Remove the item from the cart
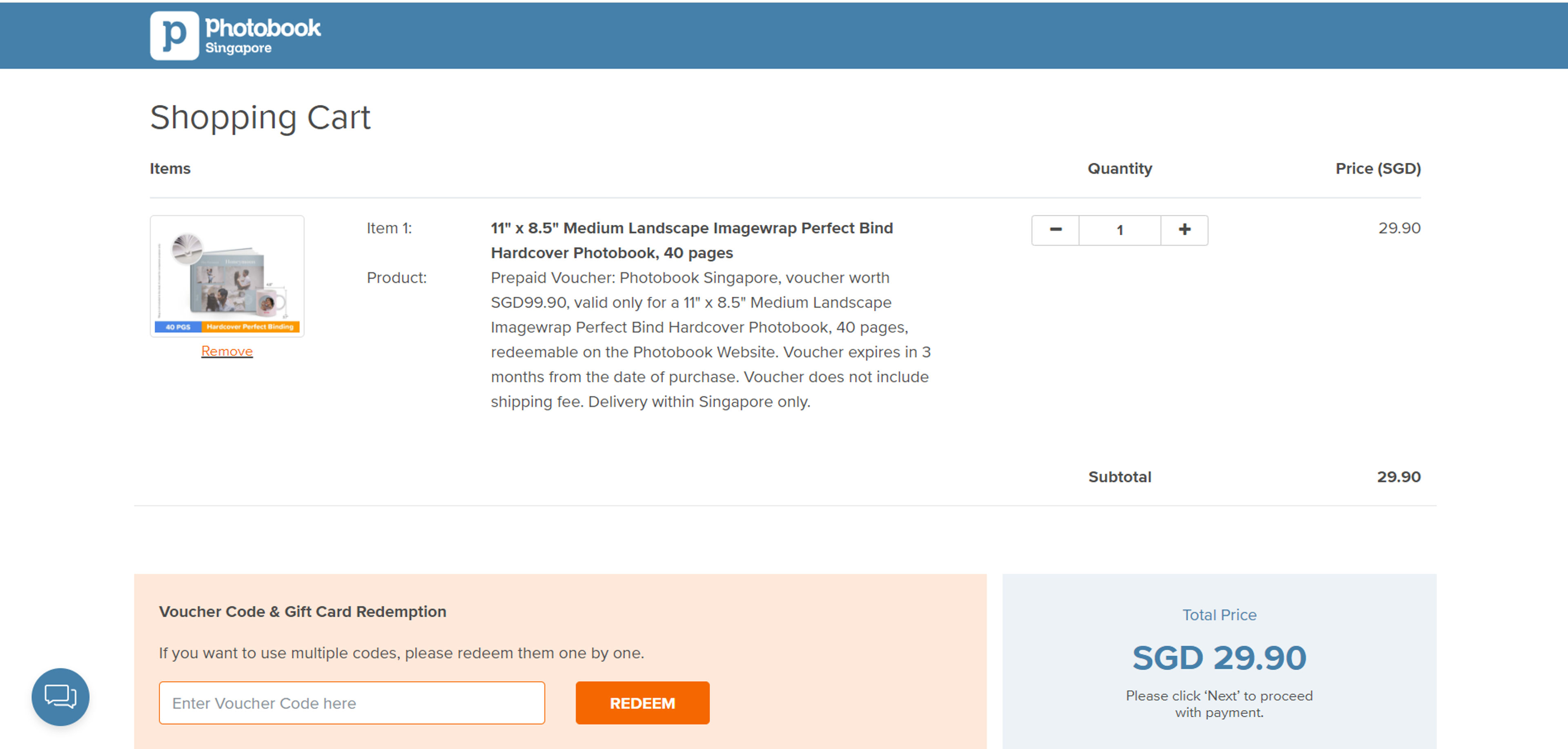The width and height of the screenshot is (1568, 749). pyautogui.click(x=227, y=351)
